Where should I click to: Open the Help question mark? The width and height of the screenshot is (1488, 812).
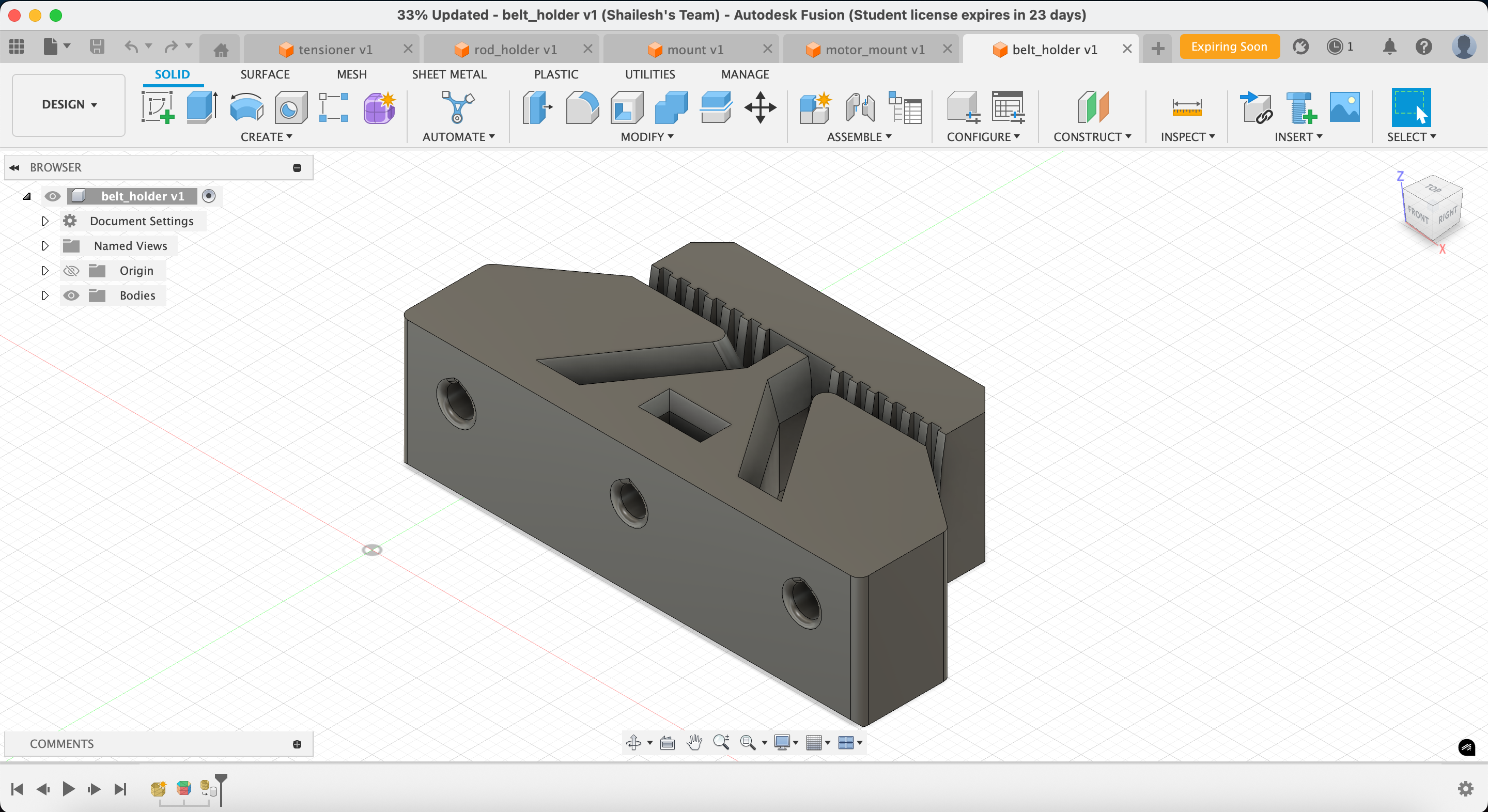tap(1423, 47)
